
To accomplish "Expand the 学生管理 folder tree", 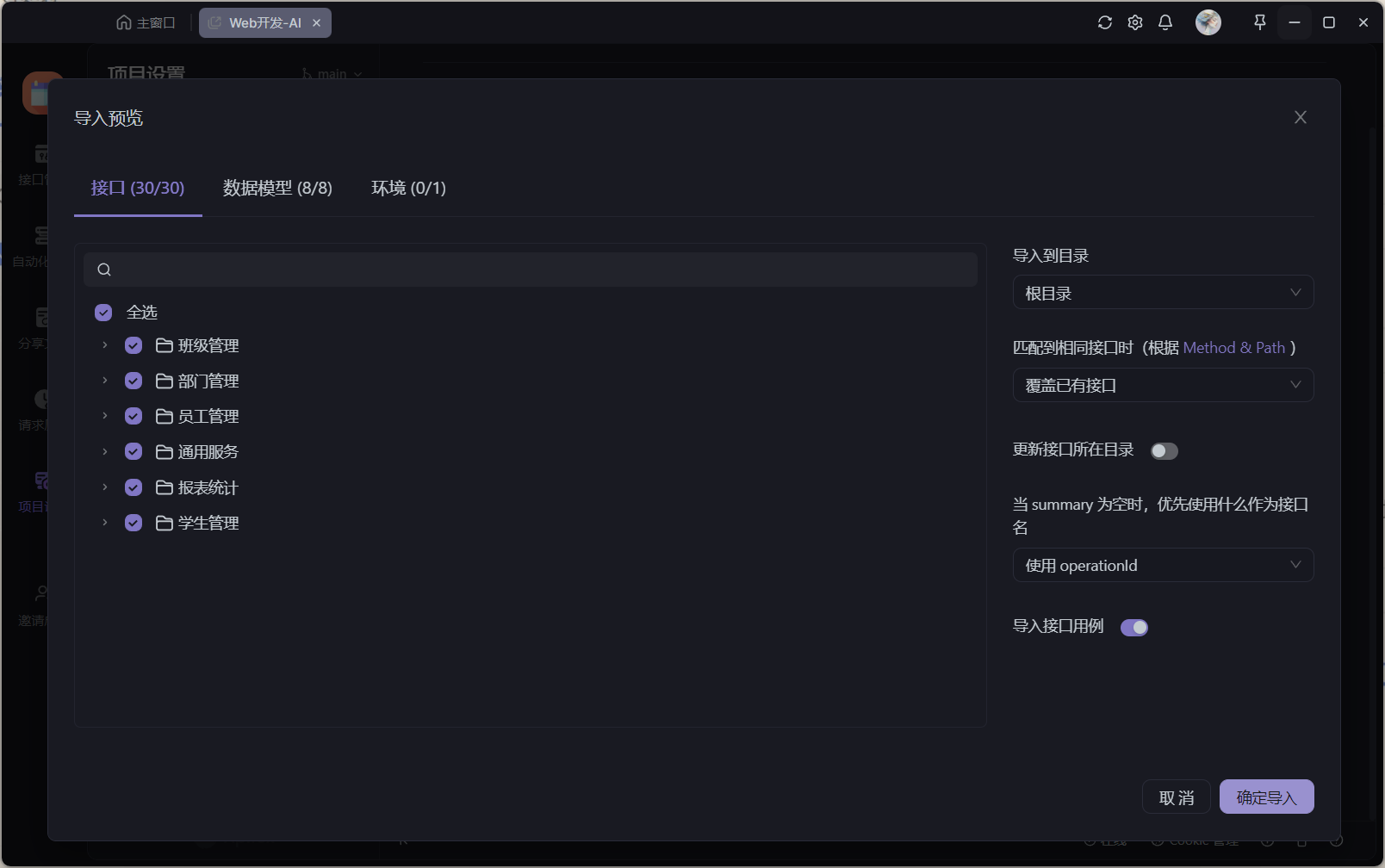I will [x=104, y=523].
